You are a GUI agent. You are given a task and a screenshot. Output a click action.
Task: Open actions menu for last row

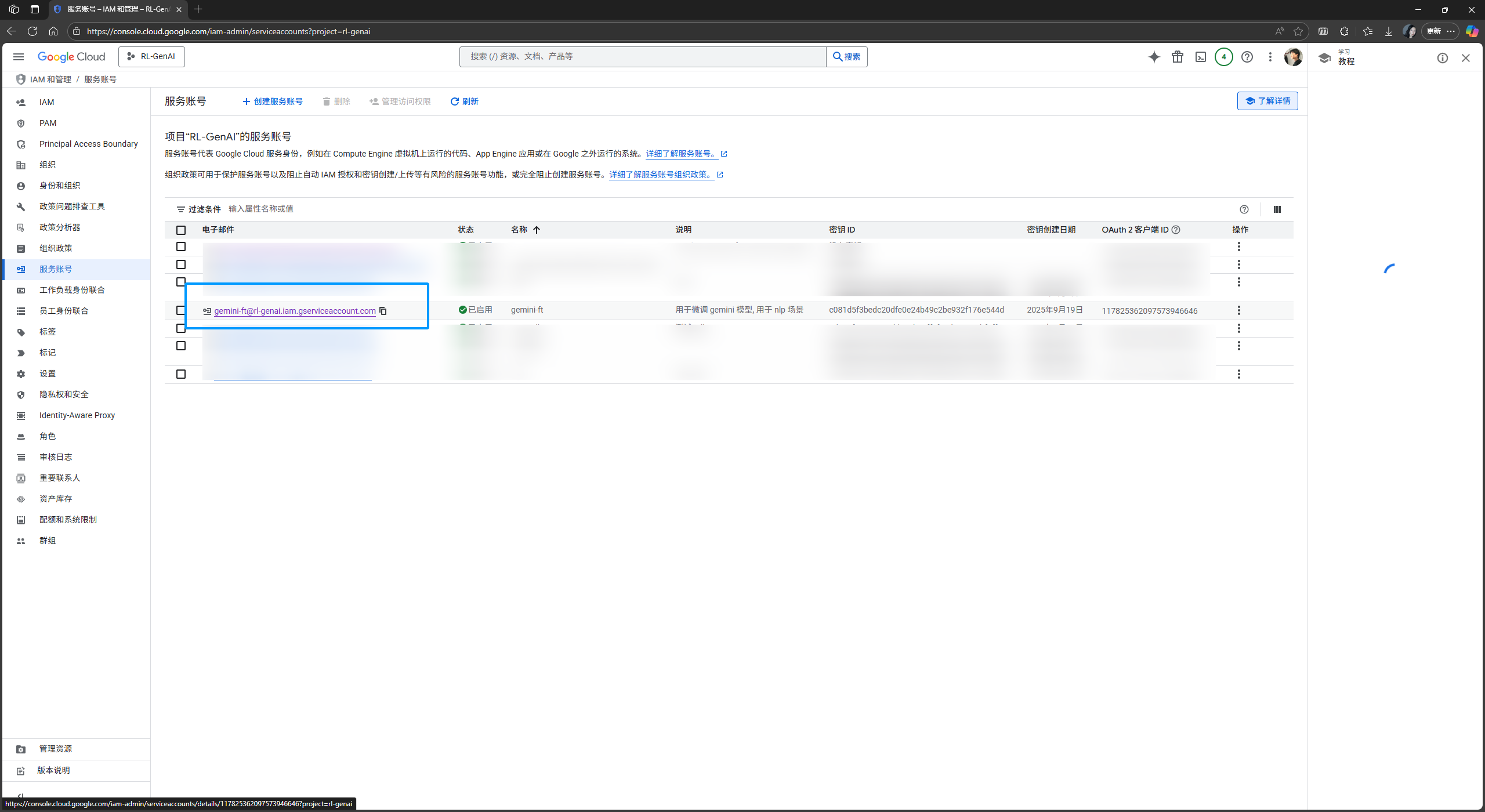1239,374
